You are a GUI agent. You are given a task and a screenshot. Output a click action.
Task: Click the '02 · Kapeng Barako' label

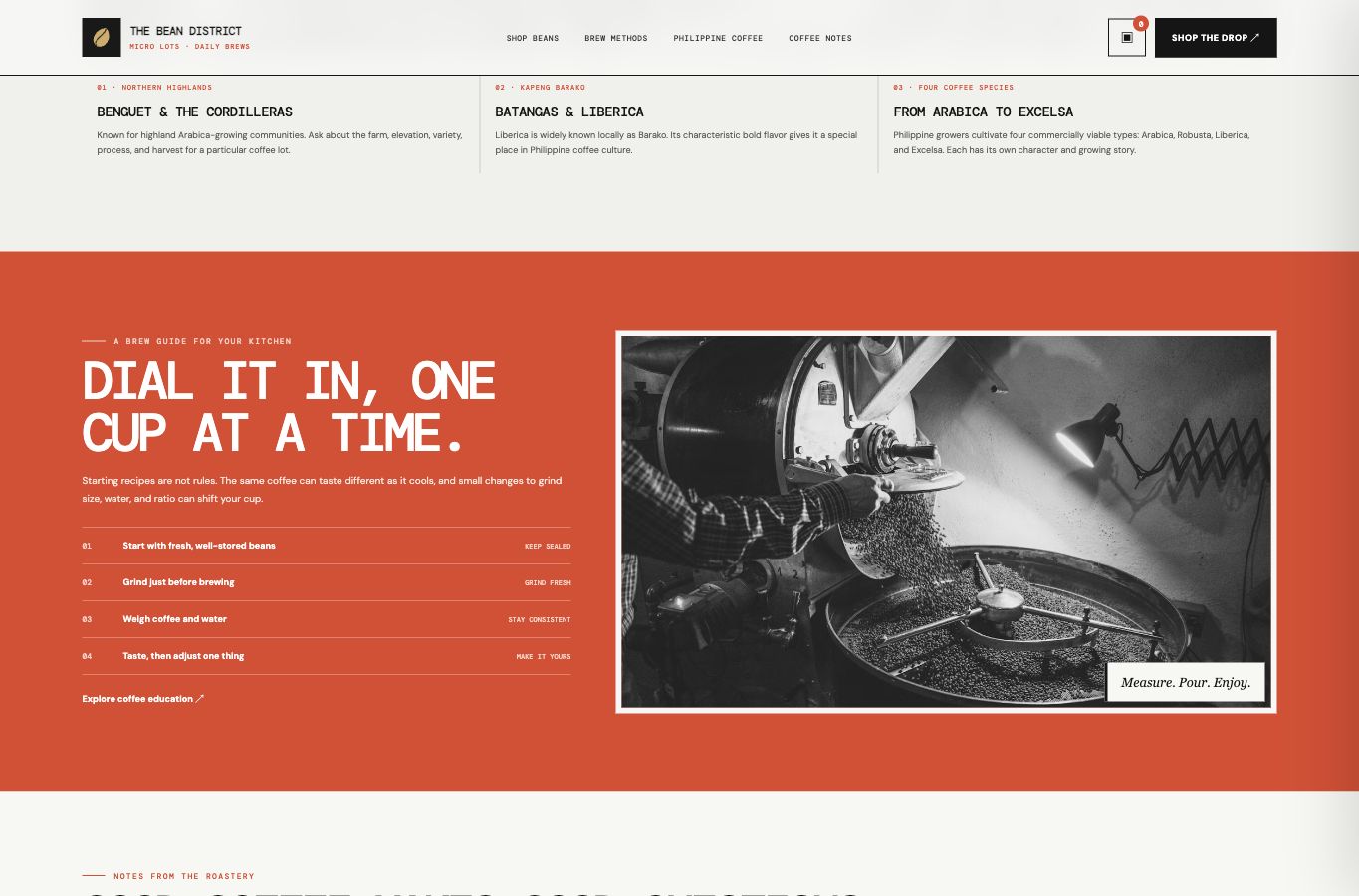(x=541, y=87)
